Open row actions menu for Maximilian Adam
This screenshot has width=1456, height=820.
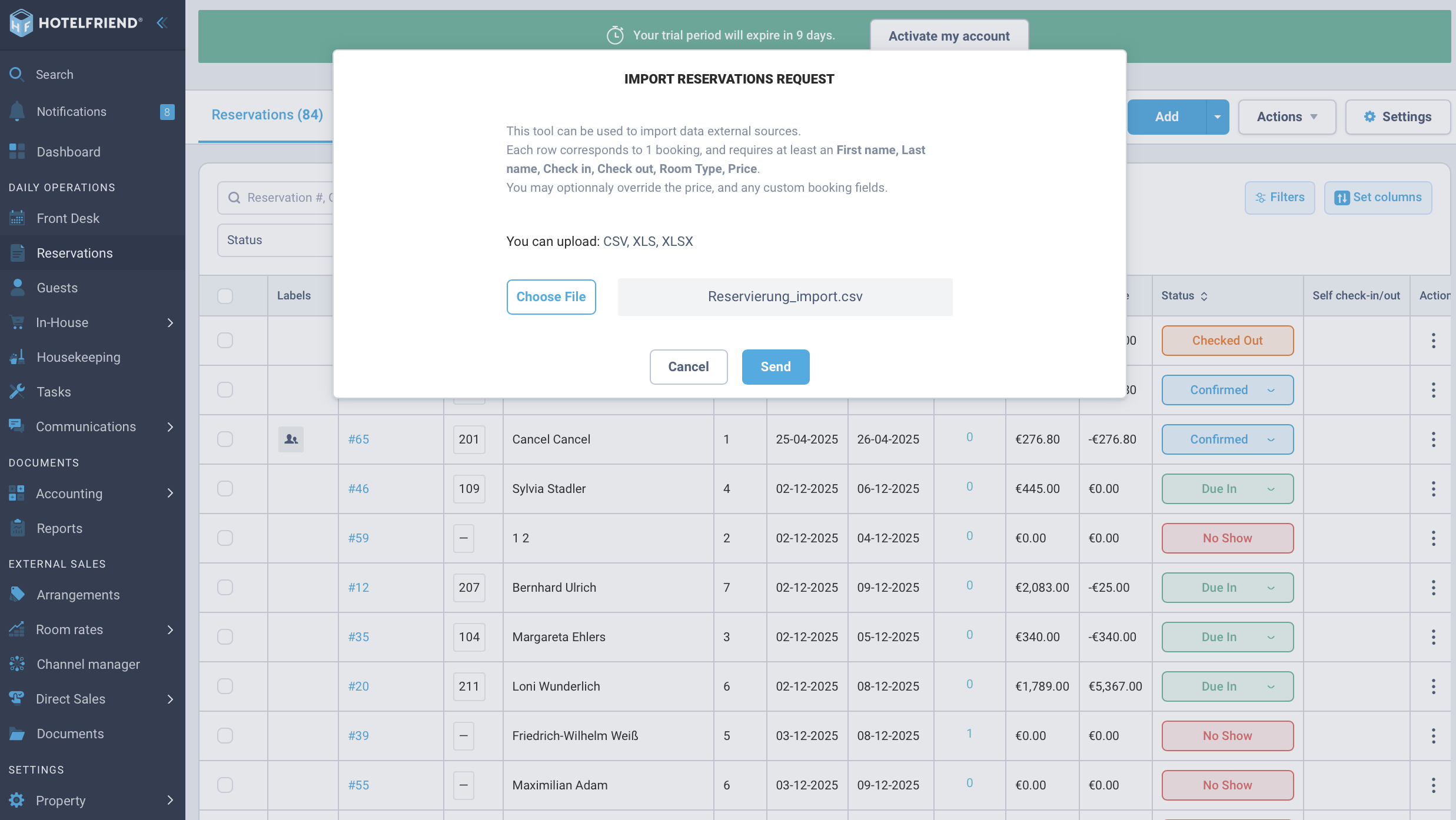[x=1433, y=785]
